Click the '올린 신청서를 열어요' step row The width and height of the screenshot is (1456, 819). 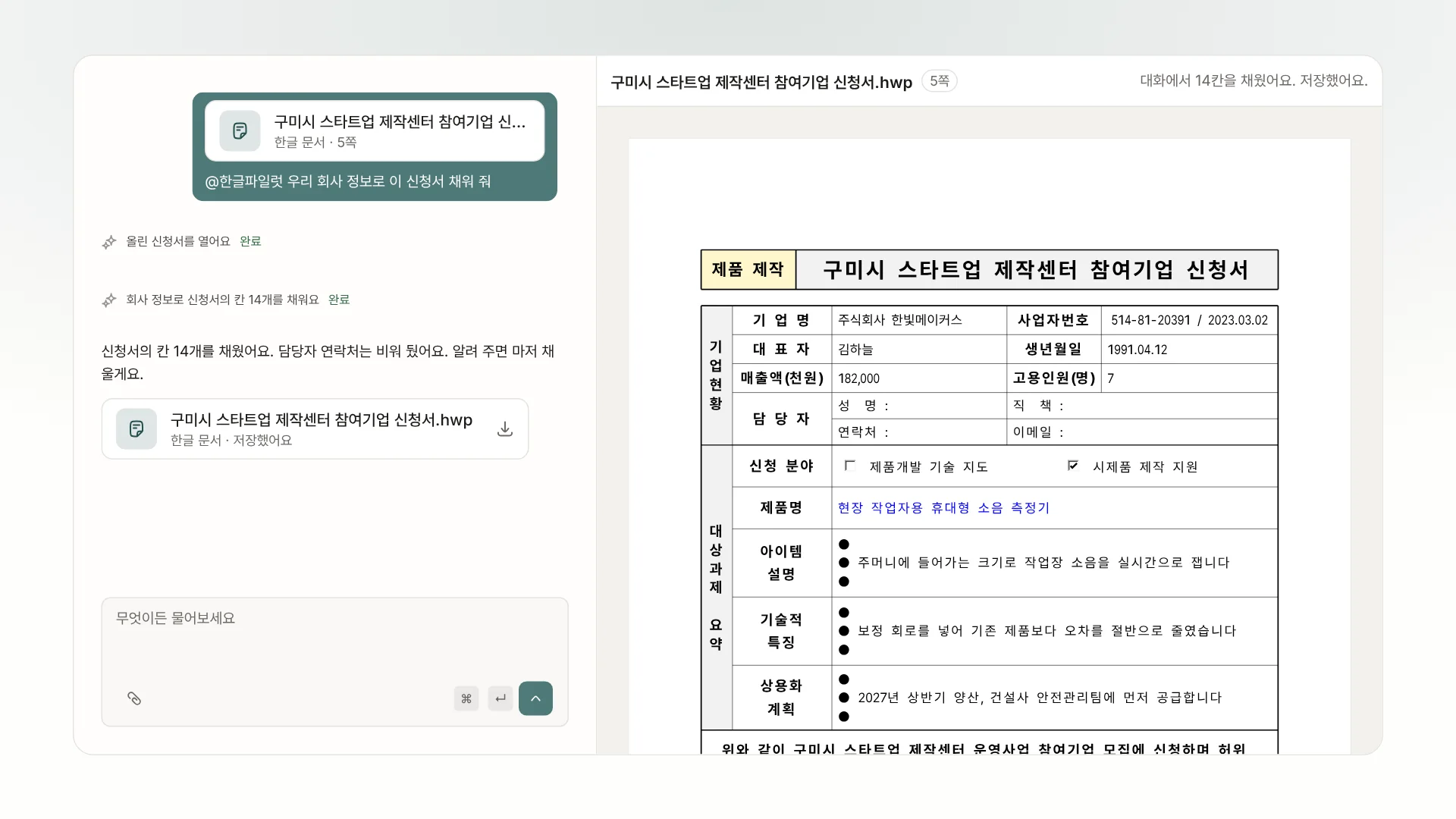click(x=182, y=241)
